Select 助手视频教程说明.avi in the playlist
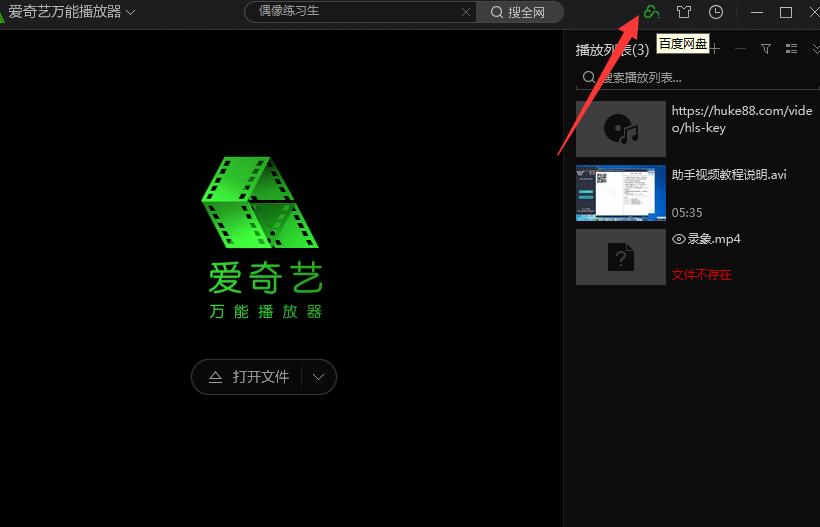The width and height of the screenshot is (820, 527). click(728, 174)
